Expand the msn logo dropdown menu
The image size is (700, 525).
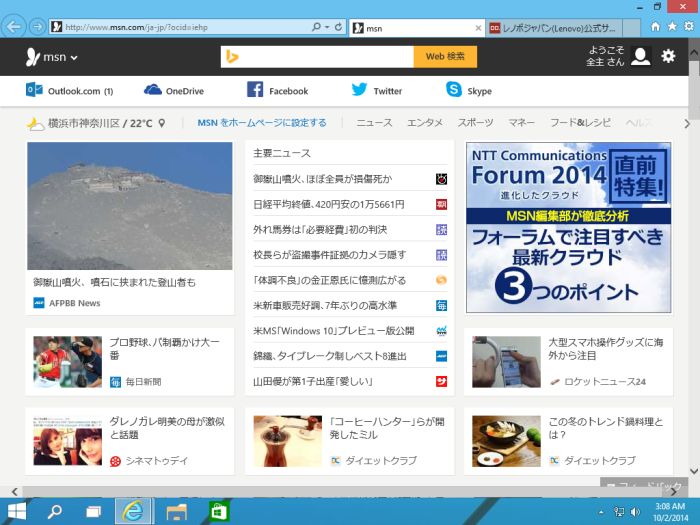(x=52, y=57)
